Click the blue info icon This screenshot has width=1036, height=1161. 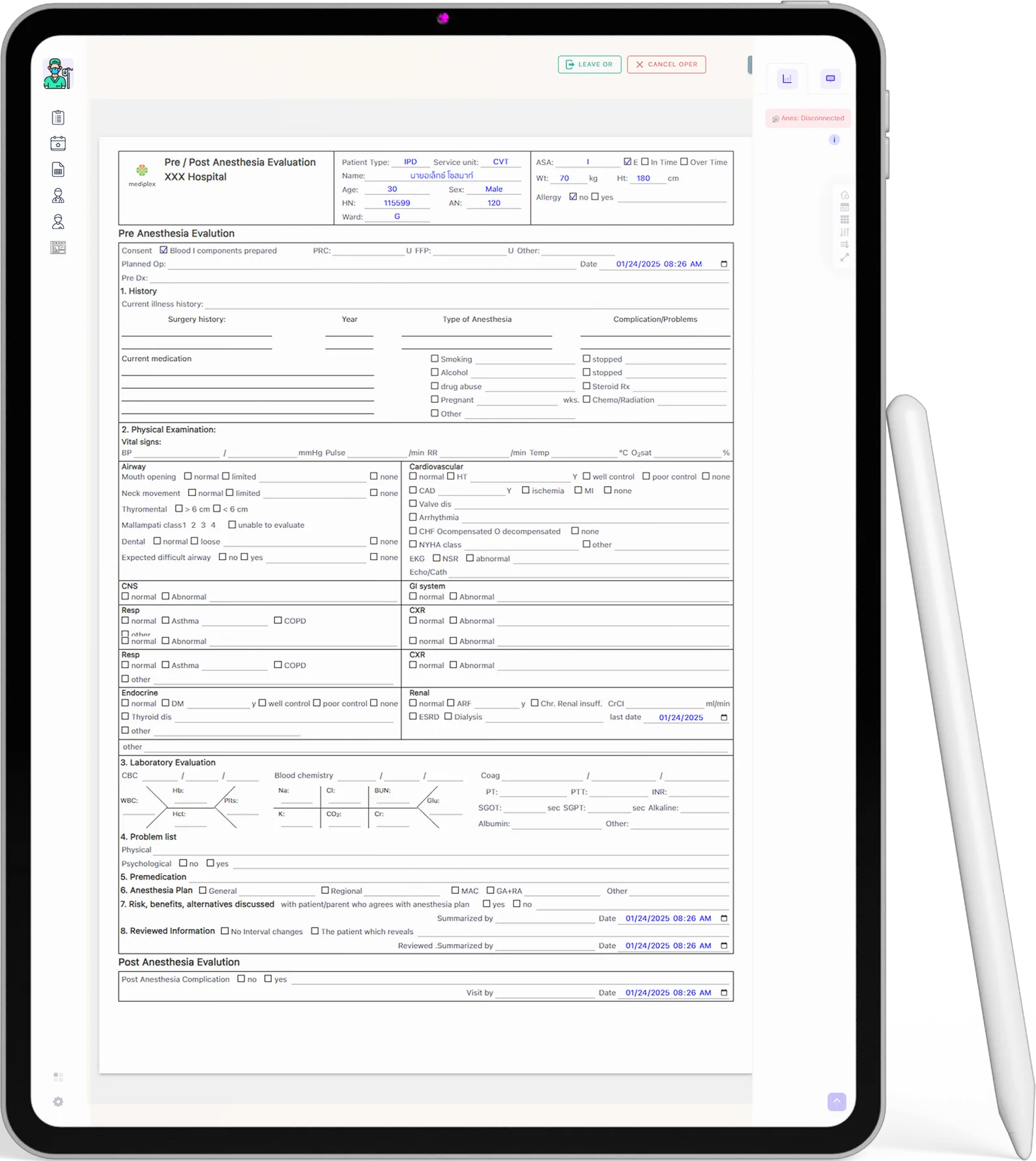(x=834, y=140)
